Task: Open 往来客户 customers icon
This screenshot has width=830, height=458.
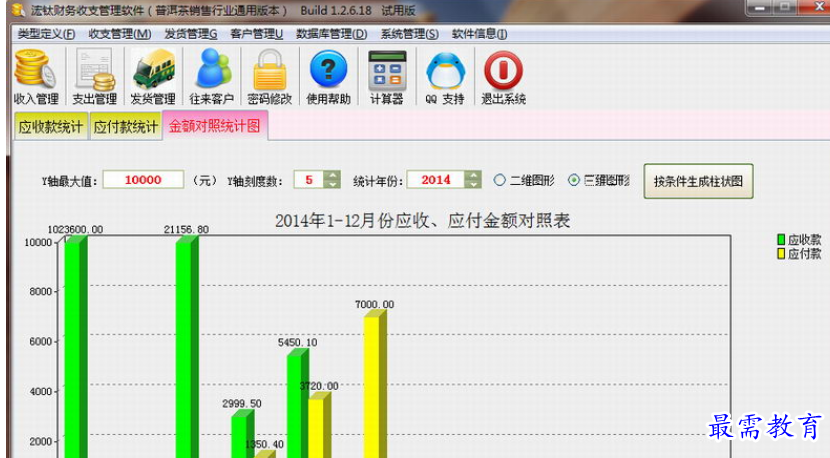Action: point(212,69)
